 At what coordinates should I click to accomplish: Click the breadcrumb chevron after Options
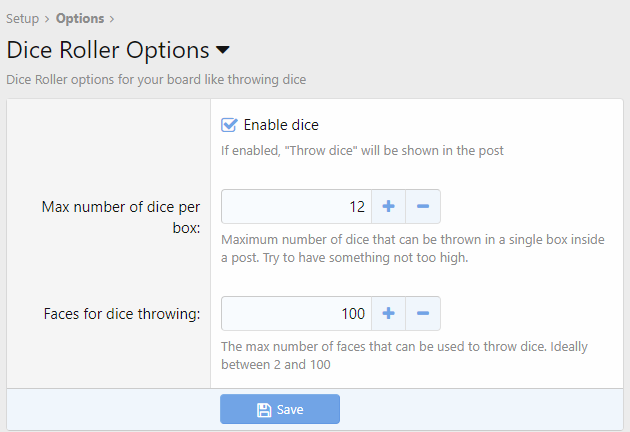tap(112, 18)
